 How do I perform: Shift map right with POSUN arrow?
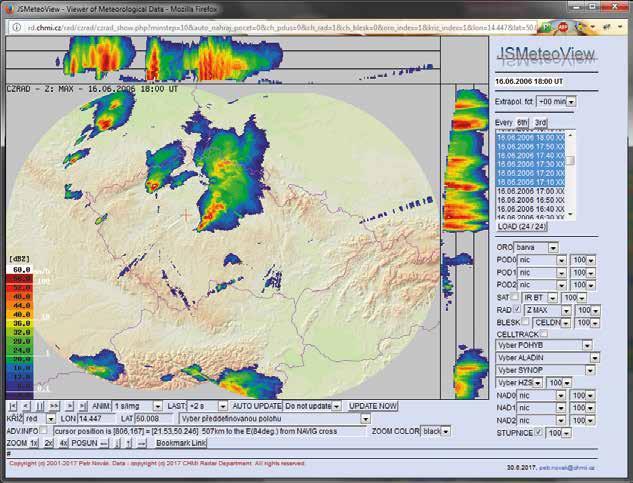pos(141,443)
